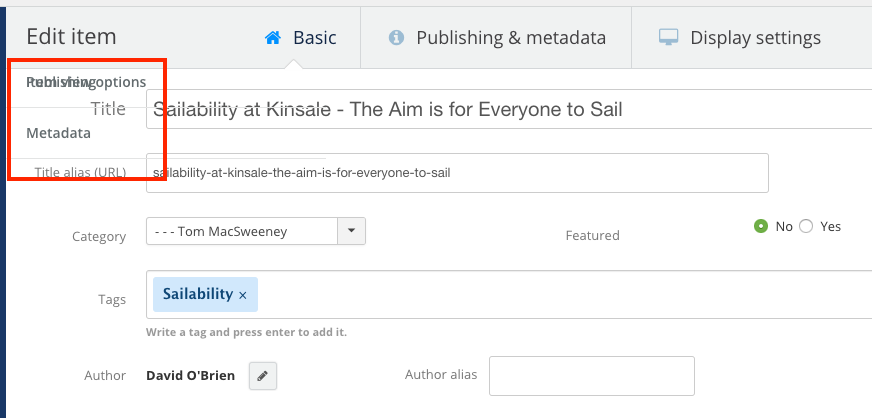872x418 pixels.
Task: Open the Category dropdown arrow
Action: 351,231
